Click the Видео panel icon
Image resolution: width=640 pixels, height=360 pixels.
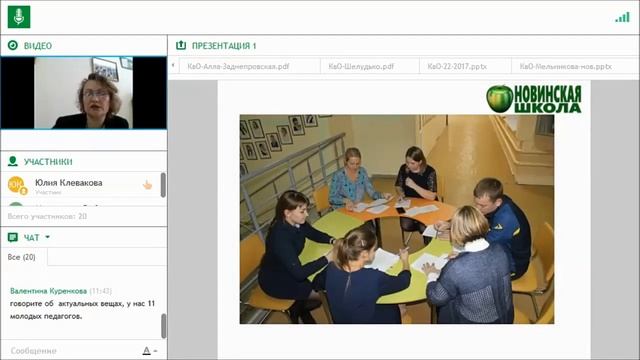(x=13, y=45)
